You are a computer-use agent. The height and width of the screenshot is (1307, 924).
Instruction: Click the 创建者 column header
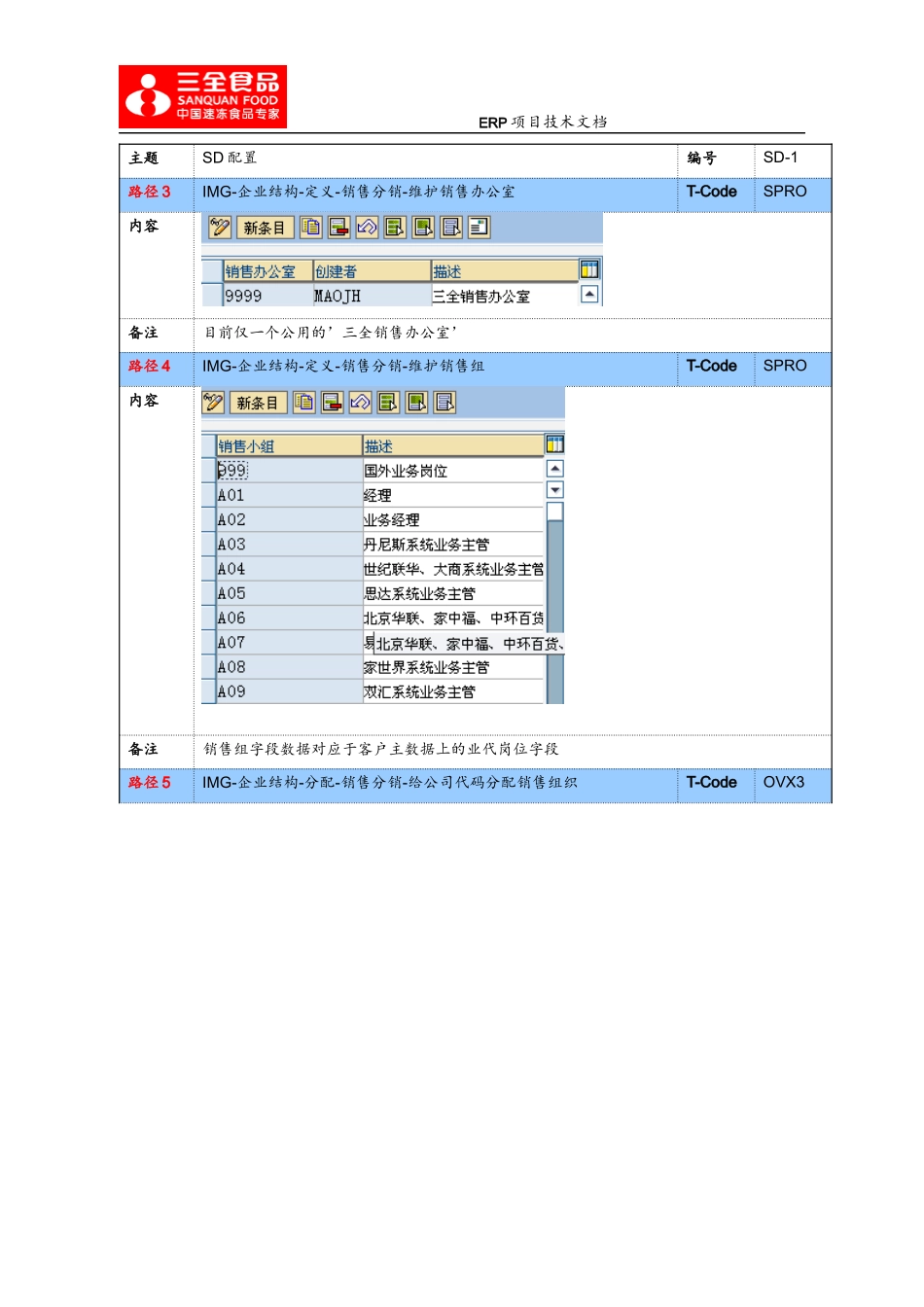pos(372,271)
